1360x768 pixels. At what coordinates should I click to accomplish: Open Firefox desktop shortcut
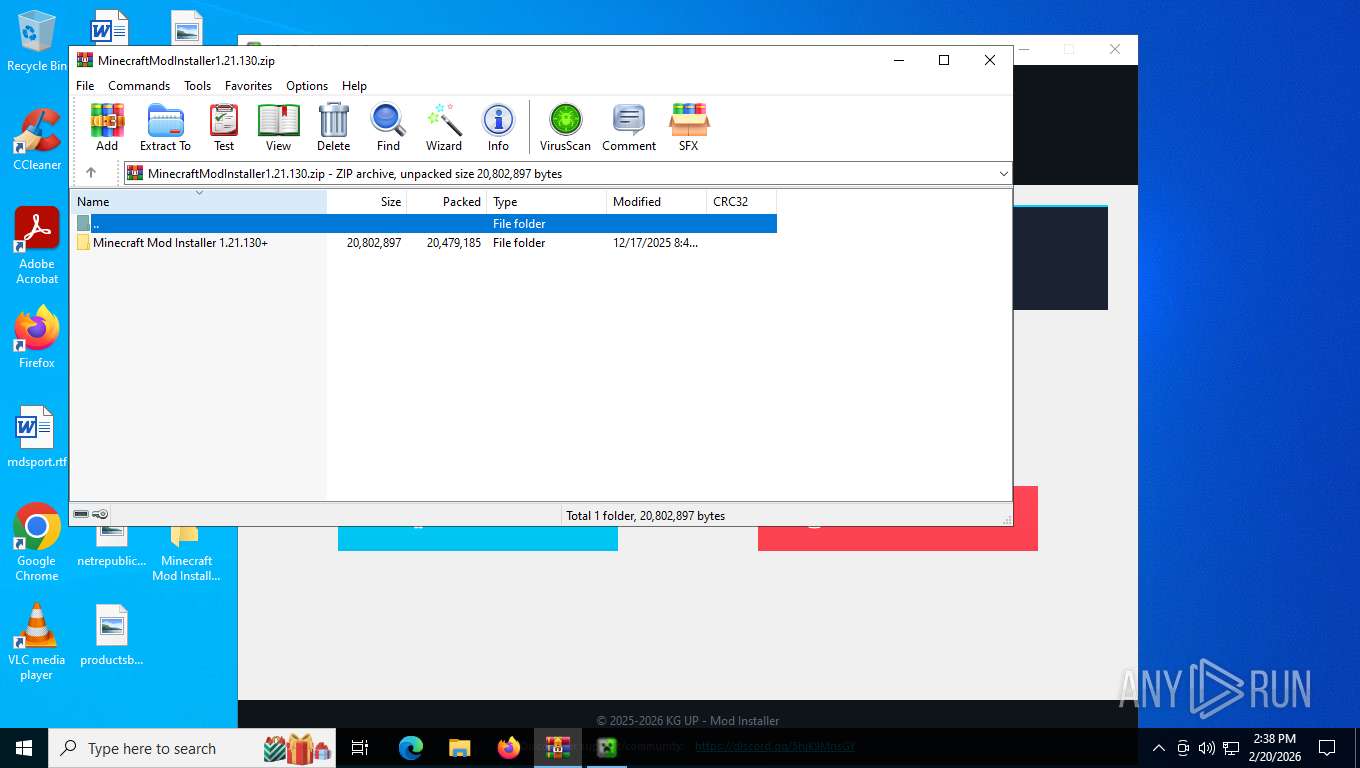pyautogui.click(x=37, y=337)
